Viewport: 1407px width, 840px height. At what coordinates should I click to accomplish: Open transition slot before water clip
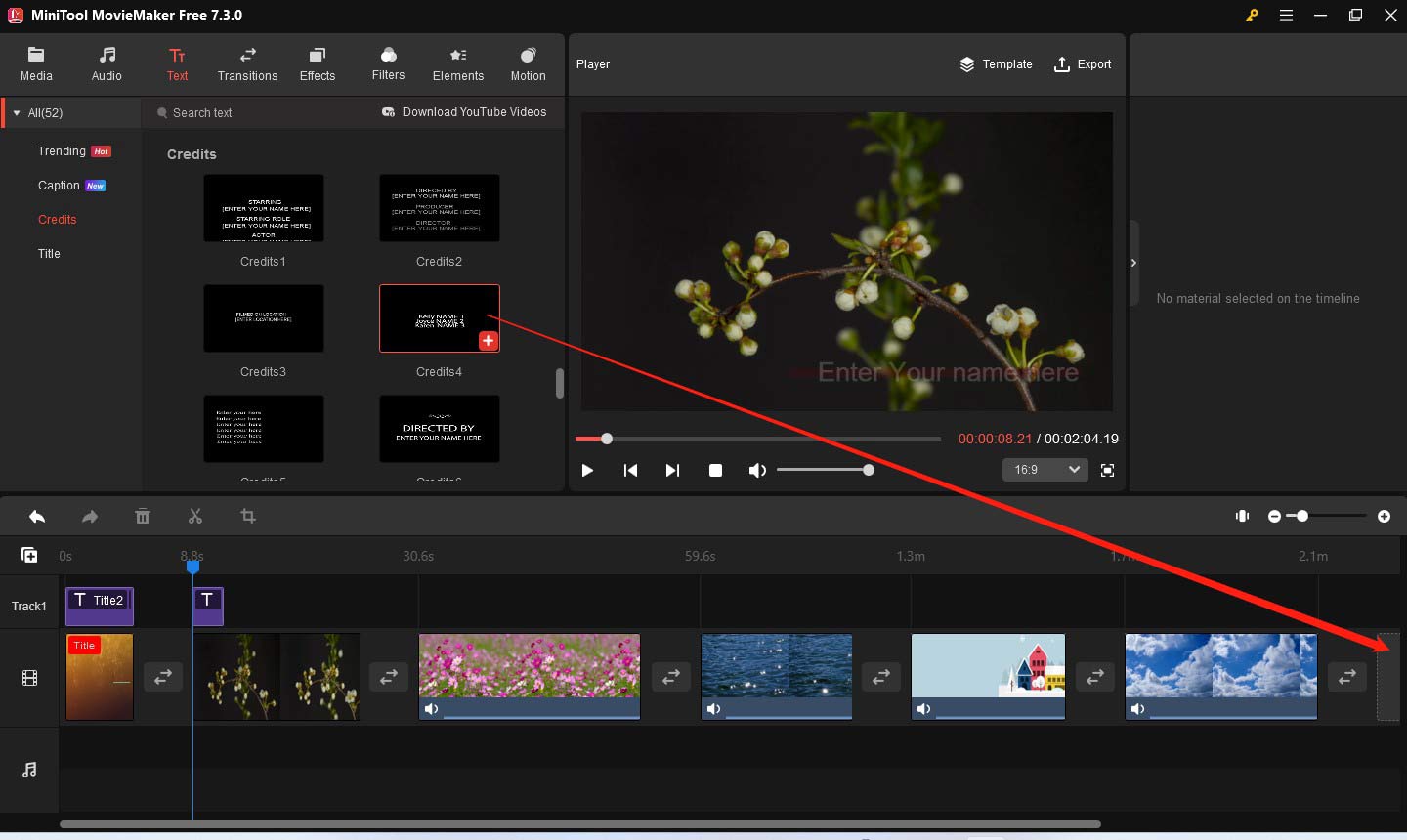pos(671,677)
